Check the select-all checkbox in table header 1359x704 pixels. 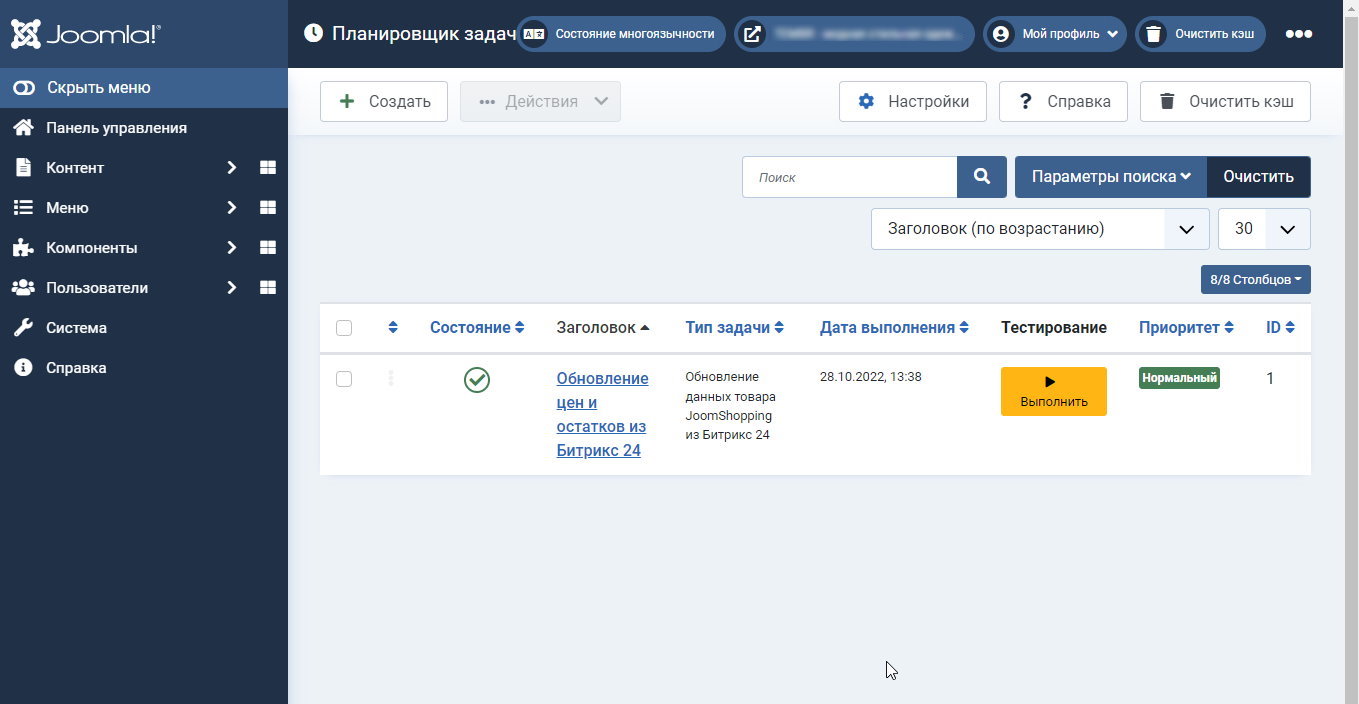pos(344,327)
